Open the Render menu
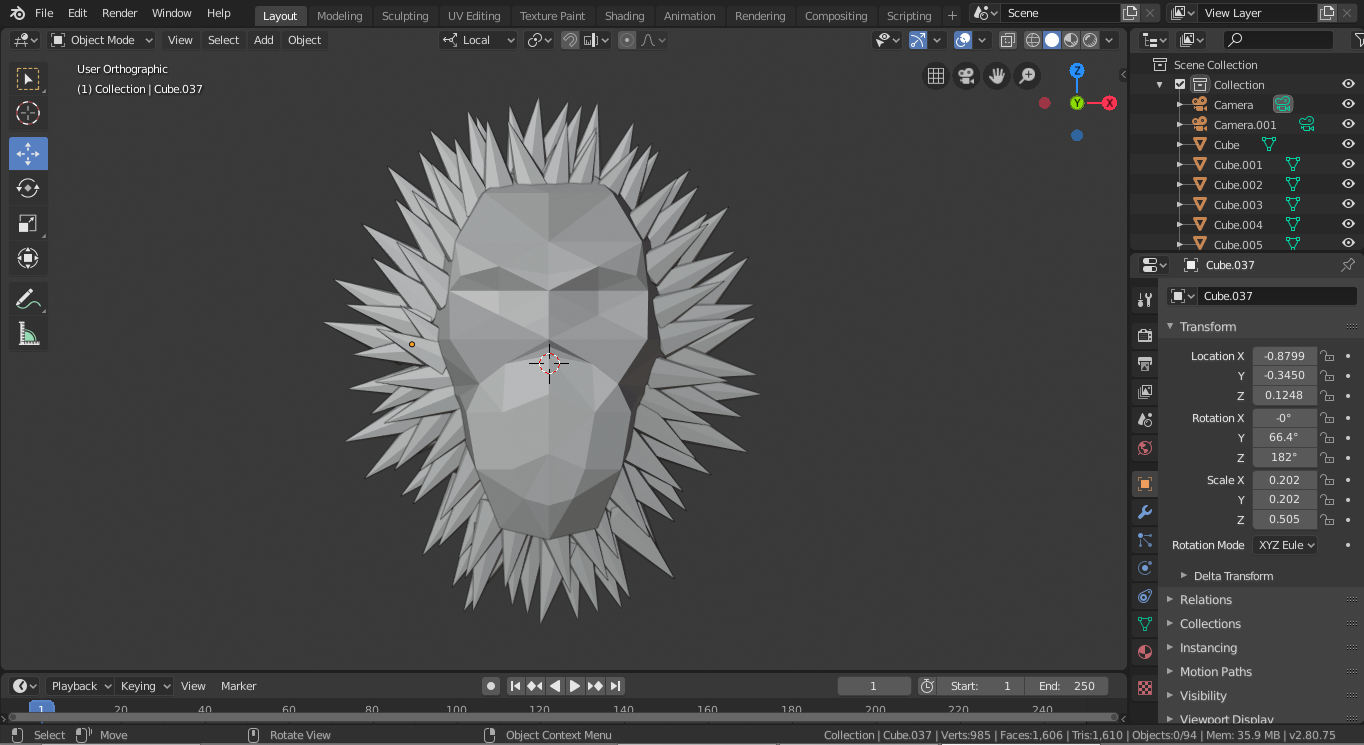The width and height of the screenshot is (1364, 745). tap(120, 13)
